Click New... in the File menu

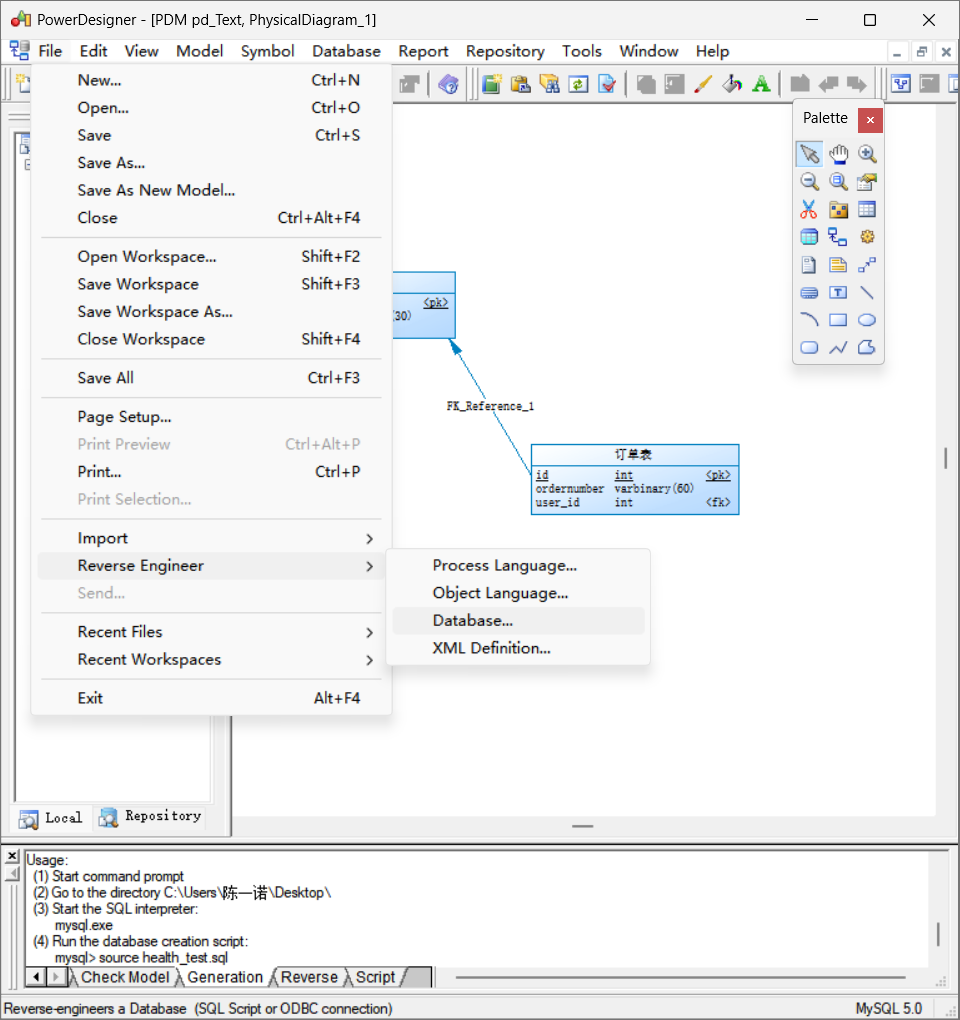point(211,80)
